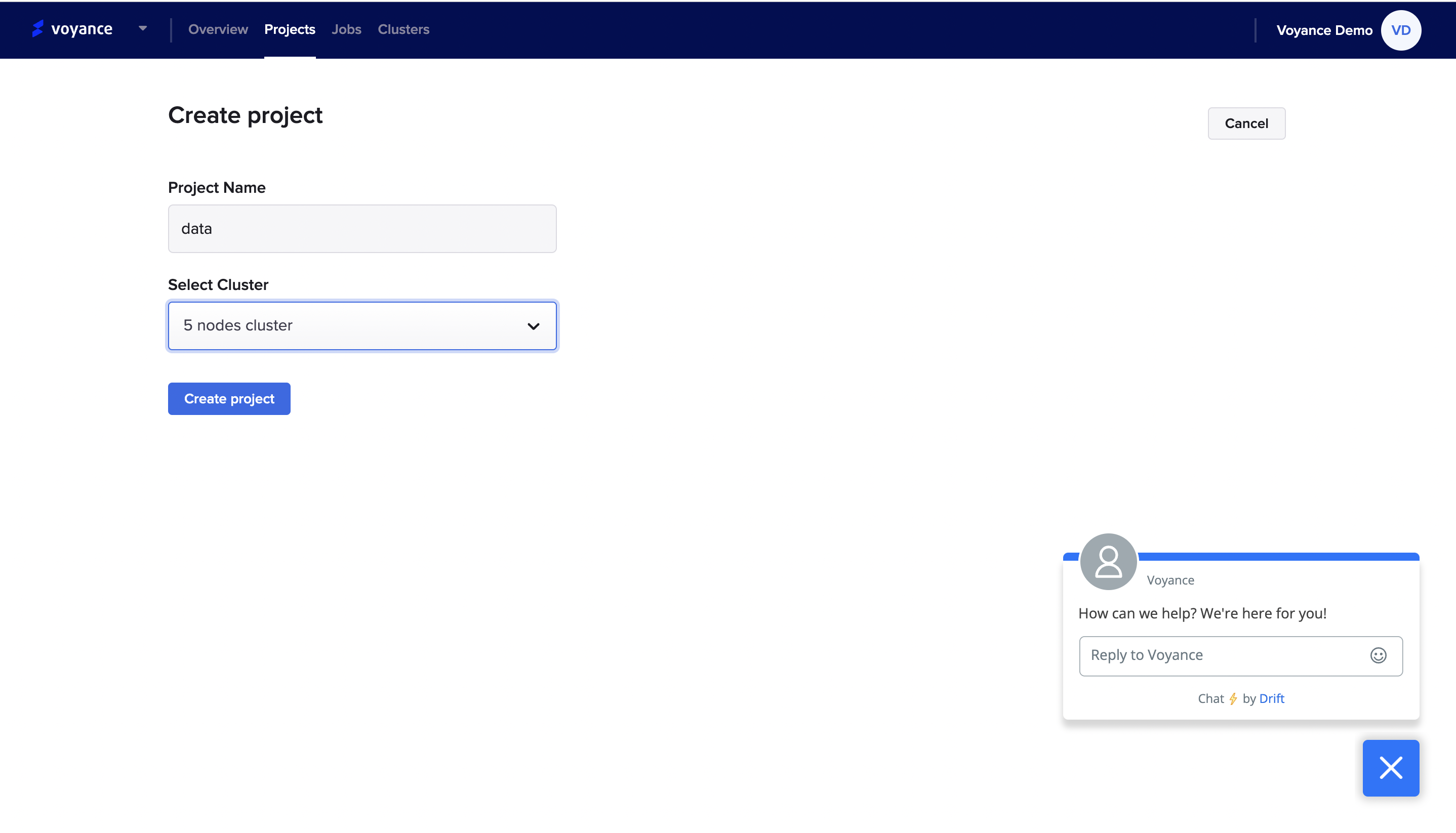Switch to the Jobs tab
Viewport: 1456px width, 833px height.
(346, 29)
